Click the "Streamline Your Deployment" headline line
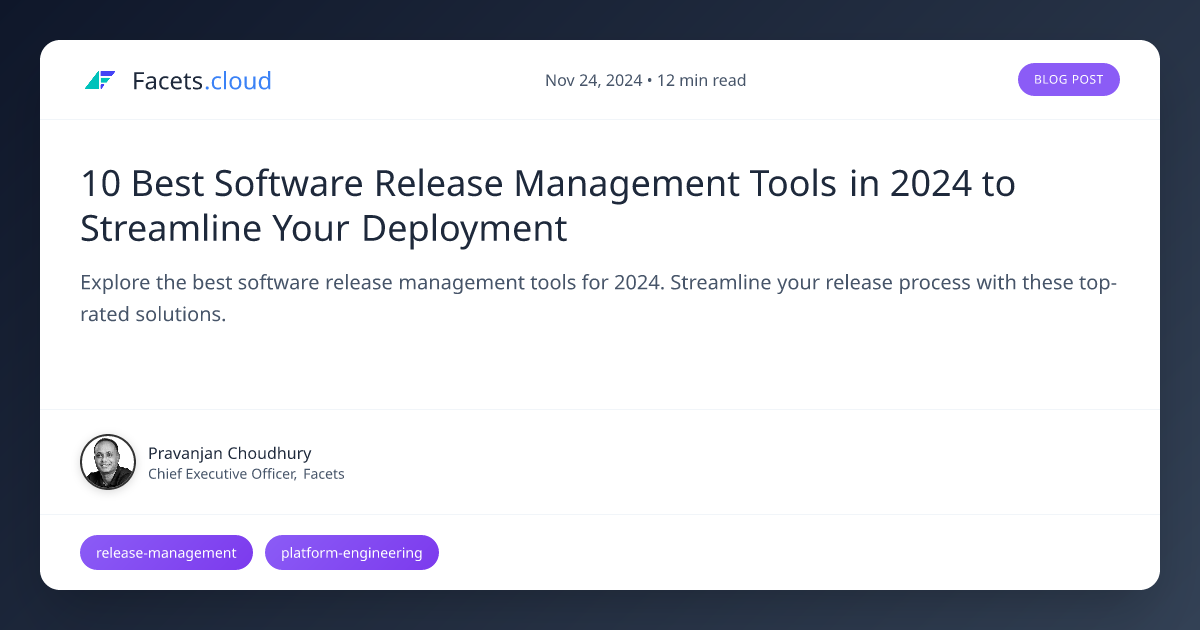The image size is (1200, 630). (x=323, y=228)
